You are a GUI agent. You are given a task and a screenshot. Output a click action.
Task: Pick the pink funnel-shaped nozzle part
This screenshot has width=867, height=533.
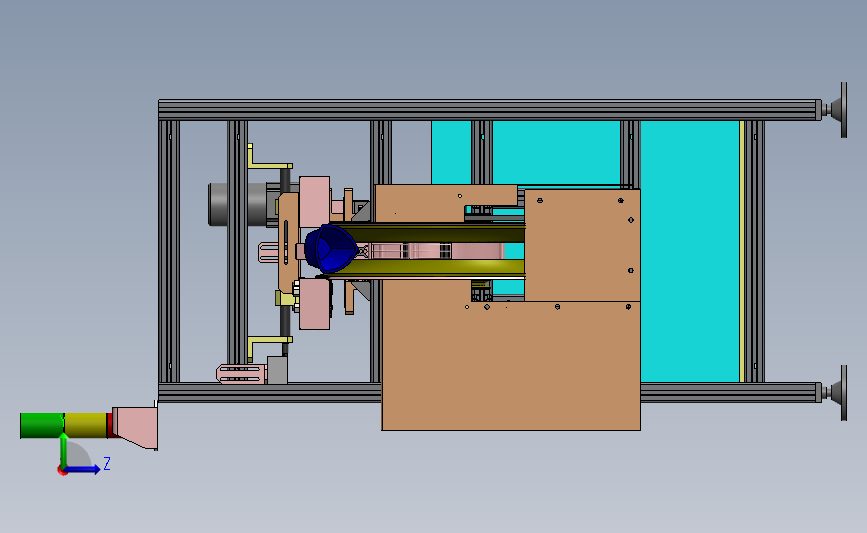(135, 427)
